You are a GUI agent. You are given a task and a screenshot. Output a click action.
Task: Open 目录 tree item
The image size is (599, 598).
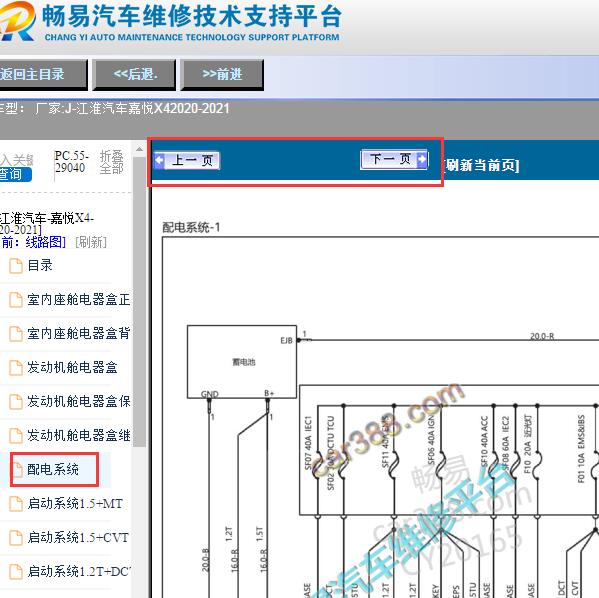pos(40,265)
